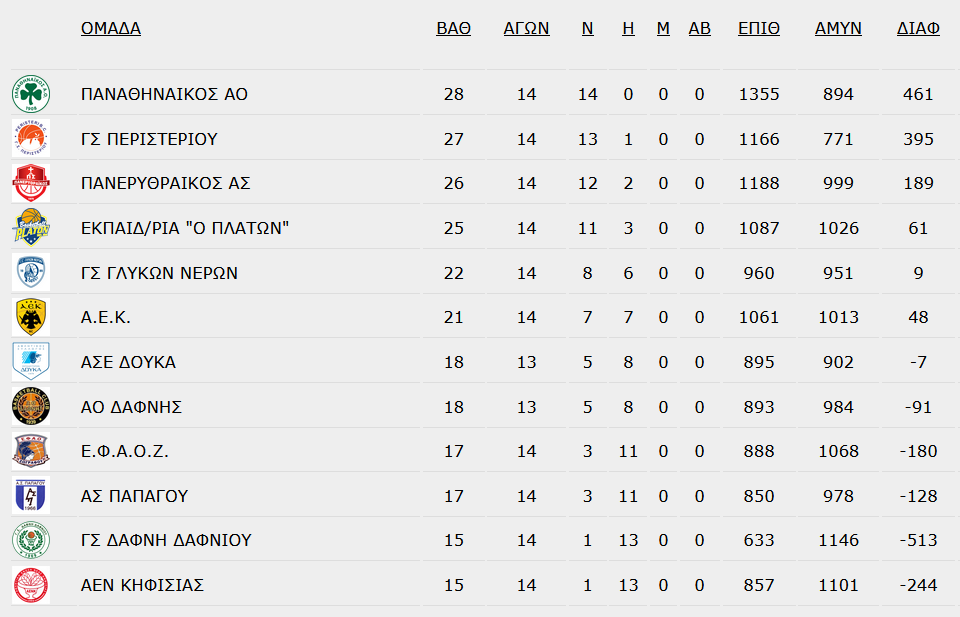Click the ΑΟ Δάφνης black round logo
The image size is (960, 617).
pyautogui.click(x=31, y=406)
